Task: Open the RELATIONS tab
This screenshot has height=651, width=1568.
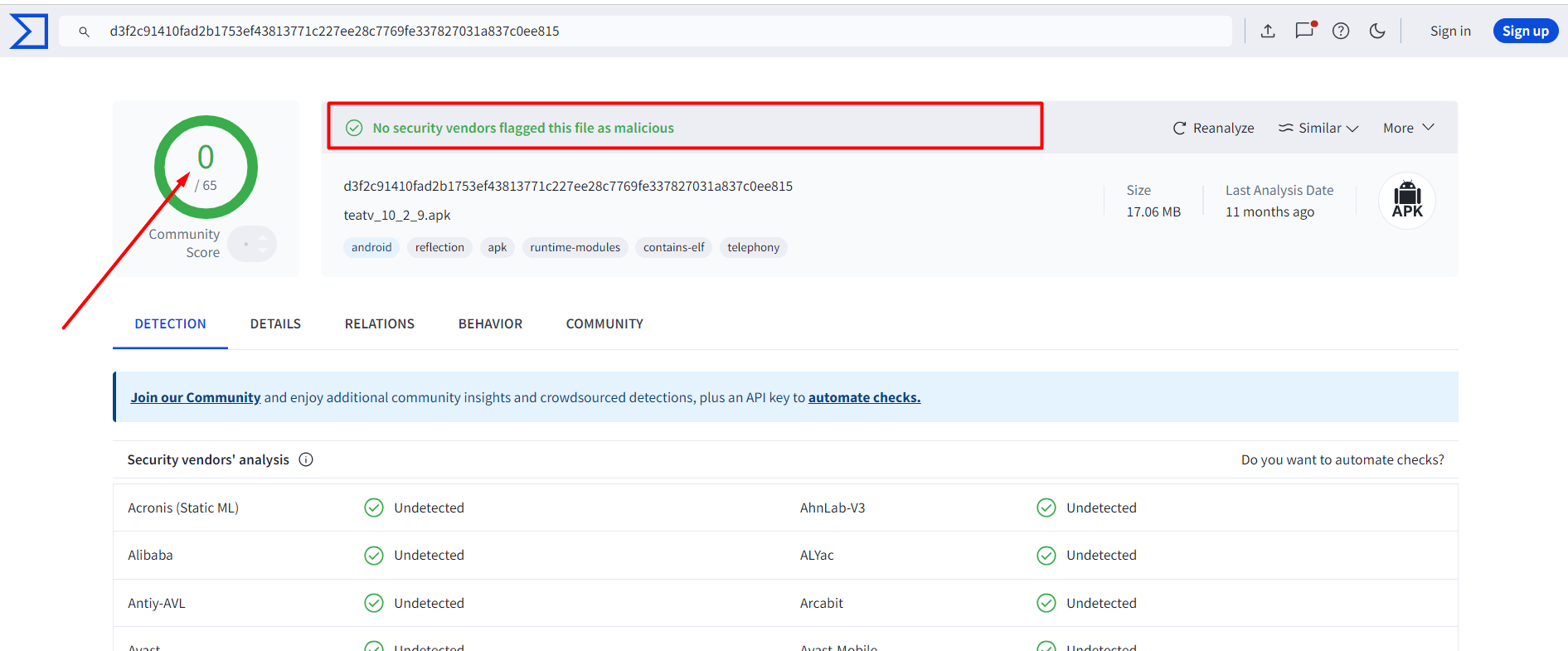Action: coord(380,324)
